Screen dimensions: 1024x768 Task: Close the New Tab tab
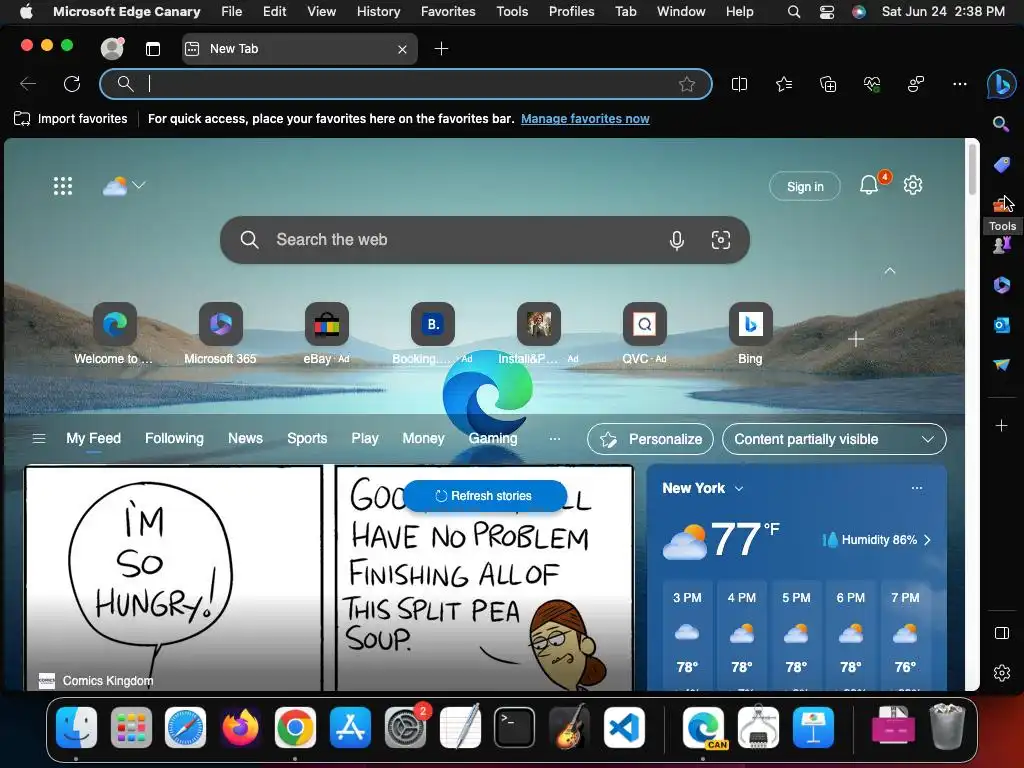(402, 49)
